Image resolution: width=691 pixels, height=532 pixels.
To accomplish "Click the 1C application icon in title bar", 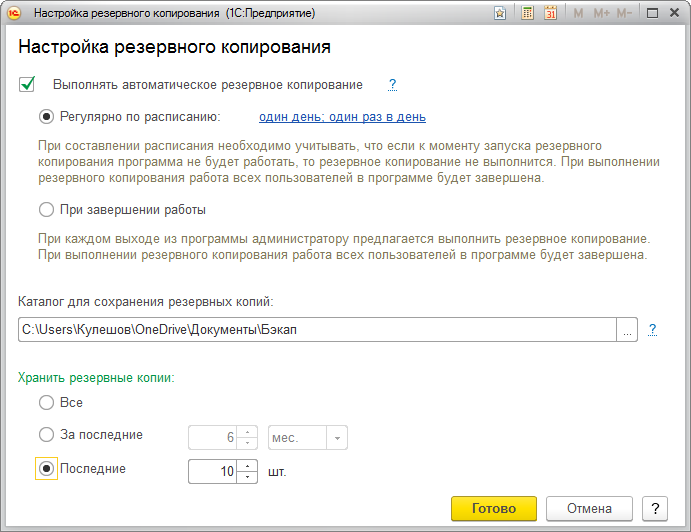I will pyautogui.click(x=15, y=14).
